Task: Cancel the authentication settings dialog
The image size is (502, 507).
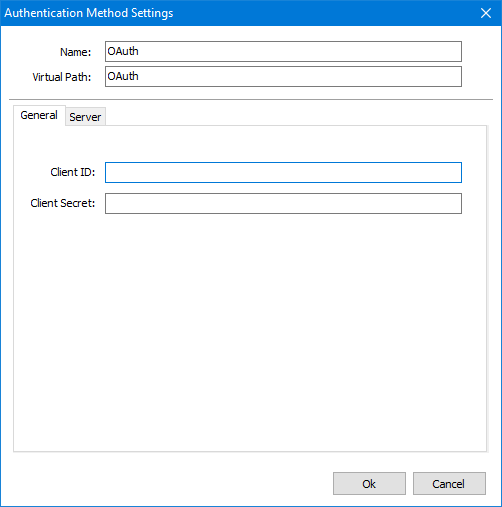Action: [449, 483]
